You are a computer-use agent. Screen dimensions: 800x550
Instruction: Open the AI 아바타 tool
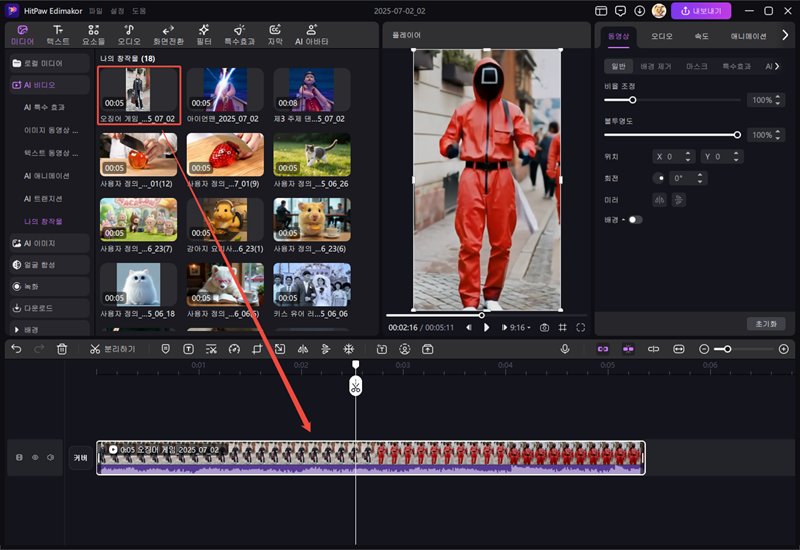click(x=311, y=35)
